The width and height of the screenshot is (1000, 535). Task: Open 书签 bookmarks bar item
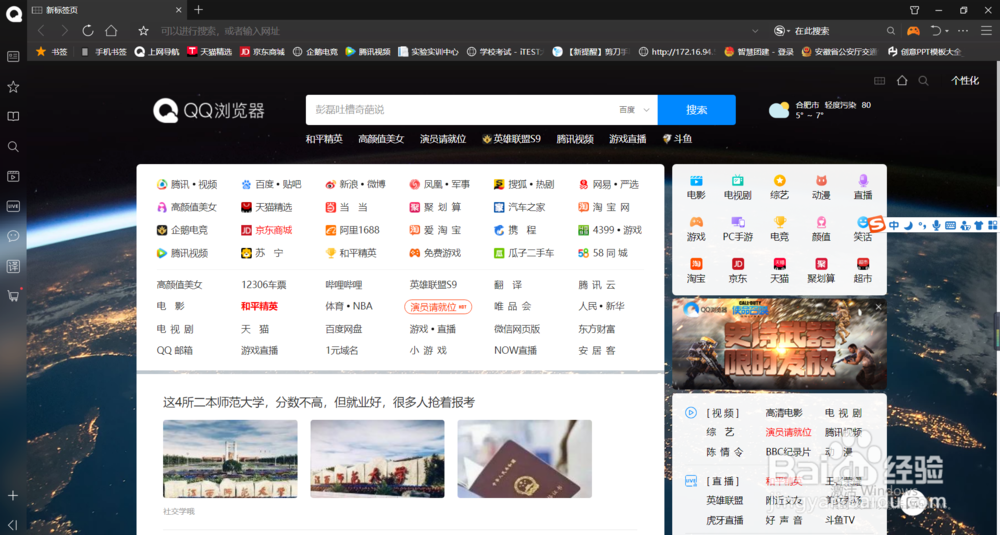pyautogui.click(x=52, y=52)
